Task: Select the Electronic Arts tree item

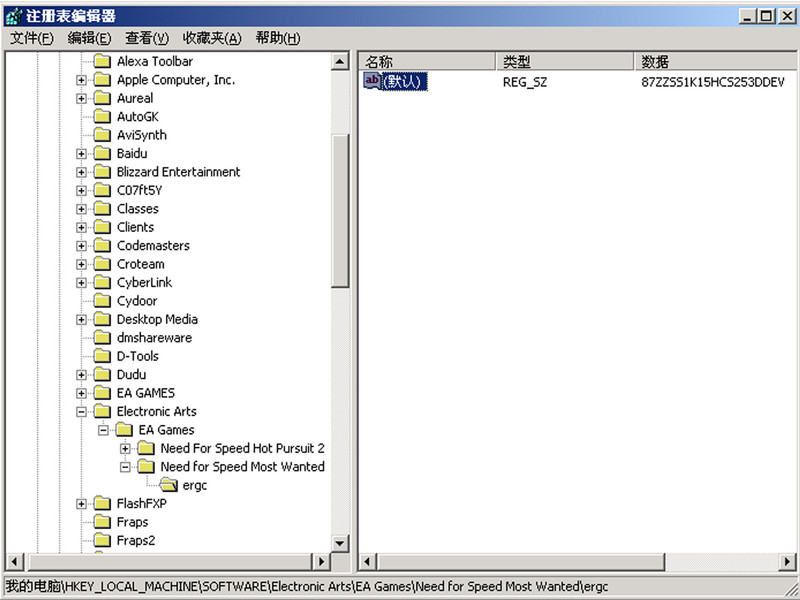Action: click(x=157, y=411)
